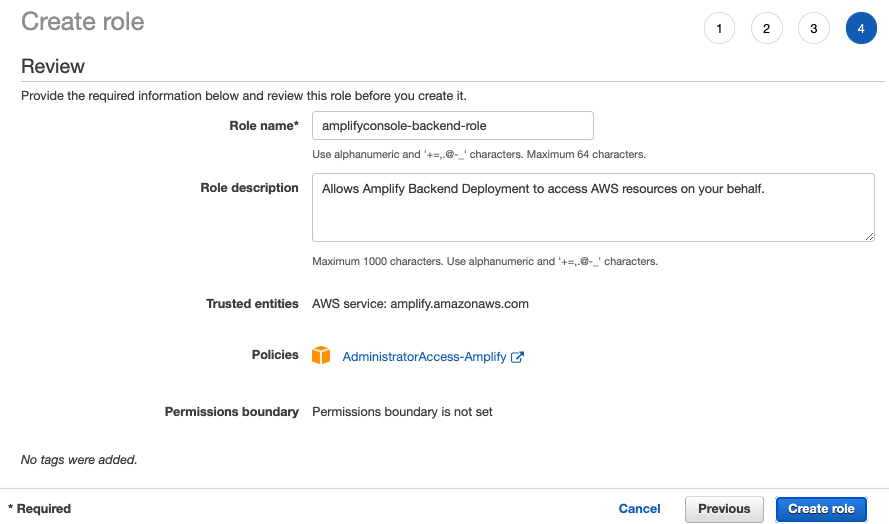889x524 pixels.
Task: Select the current step 4 indicator
Action: coord(861,28)
